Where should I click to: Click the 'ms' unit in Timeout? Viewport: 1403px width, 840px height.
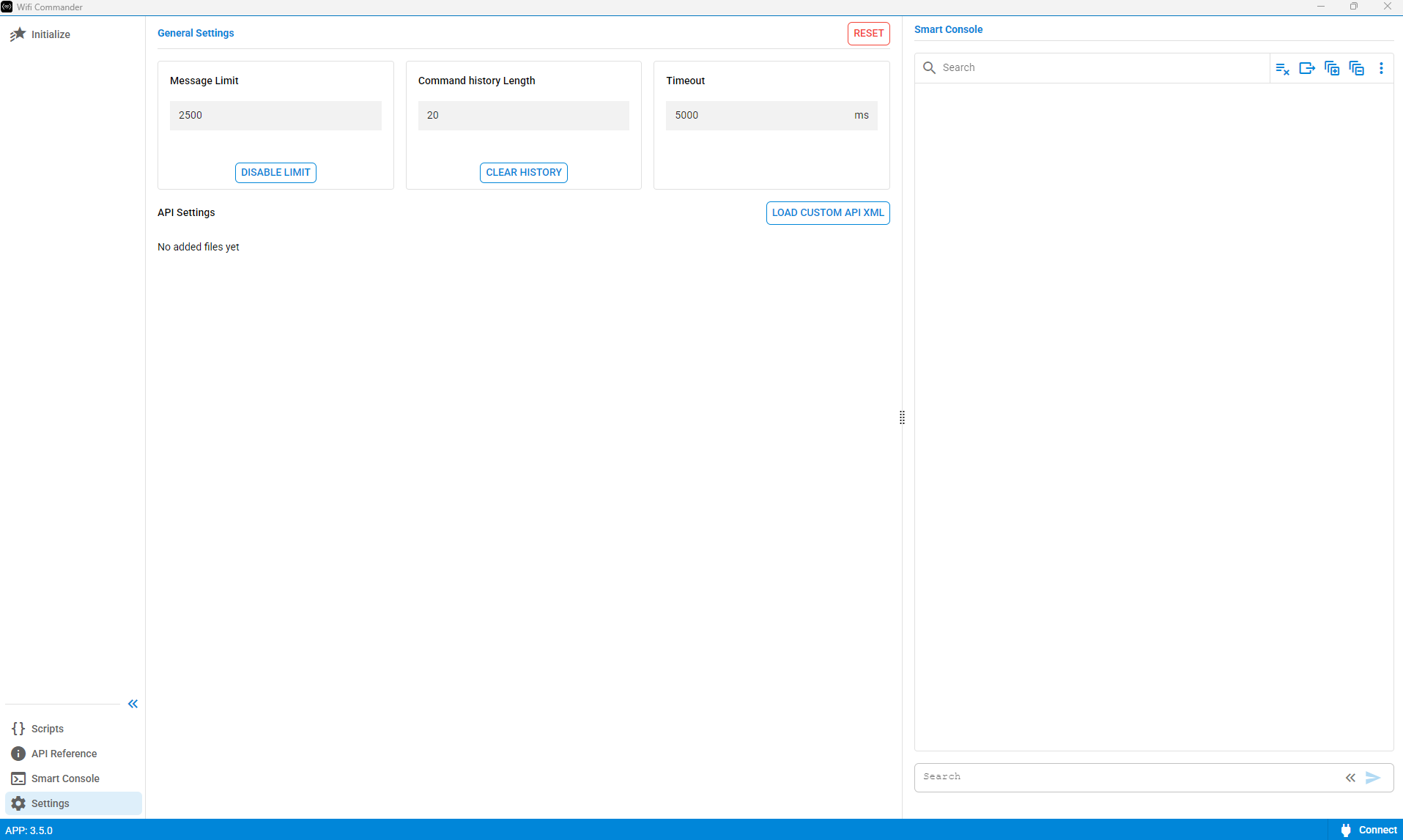[862, 116]
